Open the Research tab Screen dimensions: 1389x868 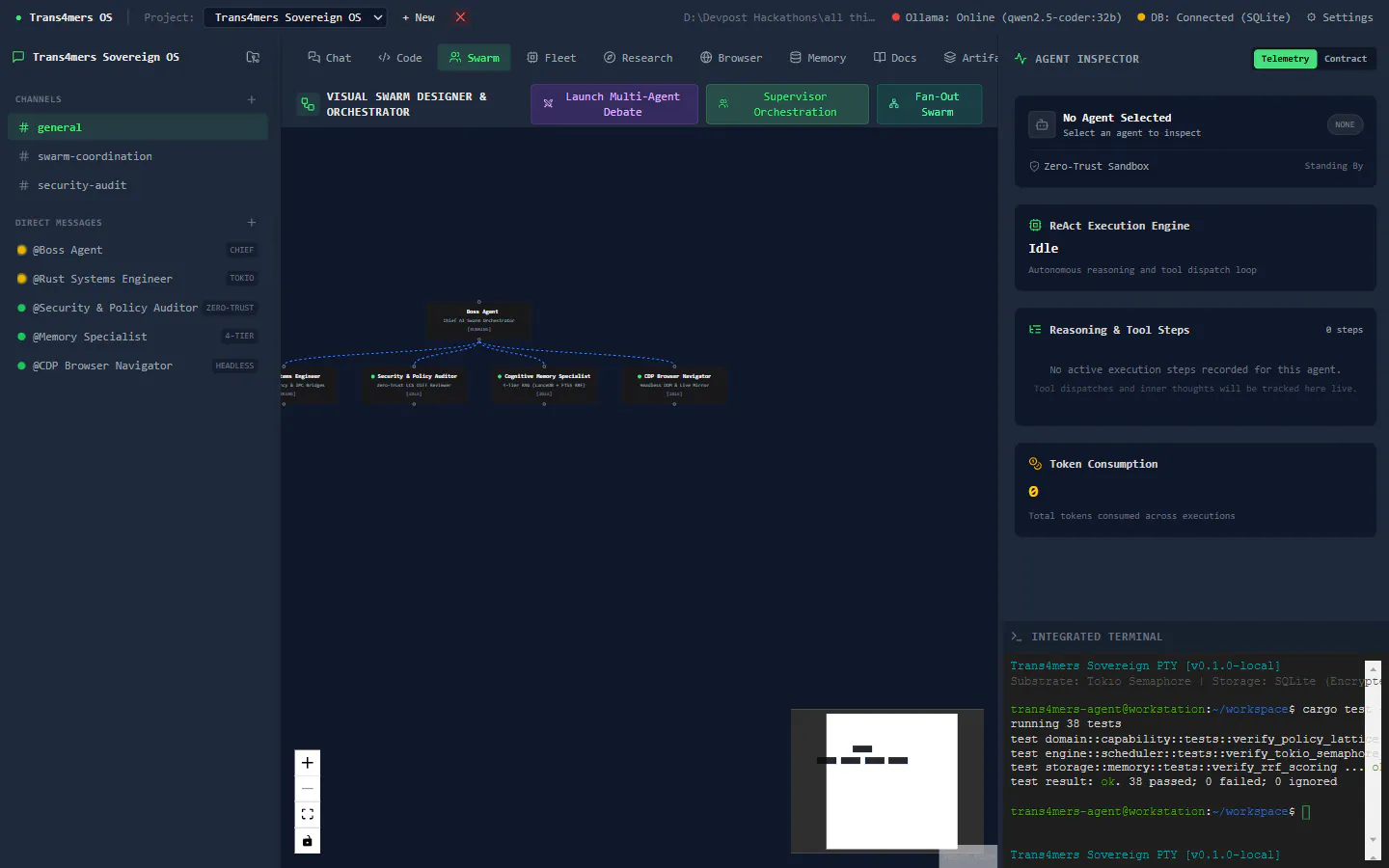pos(638,58)
